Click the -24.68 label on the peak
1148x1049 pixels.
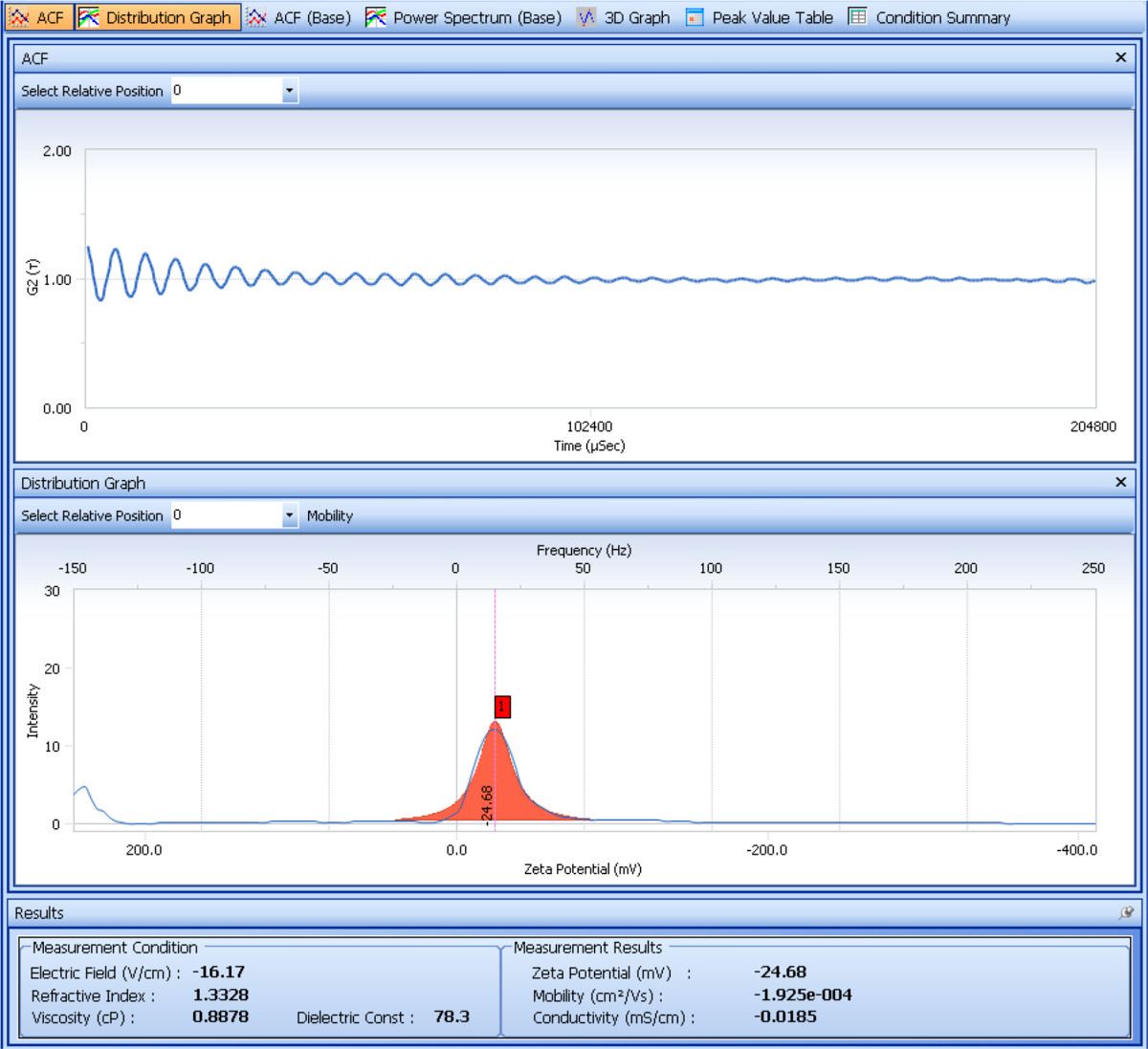point(487,805)
